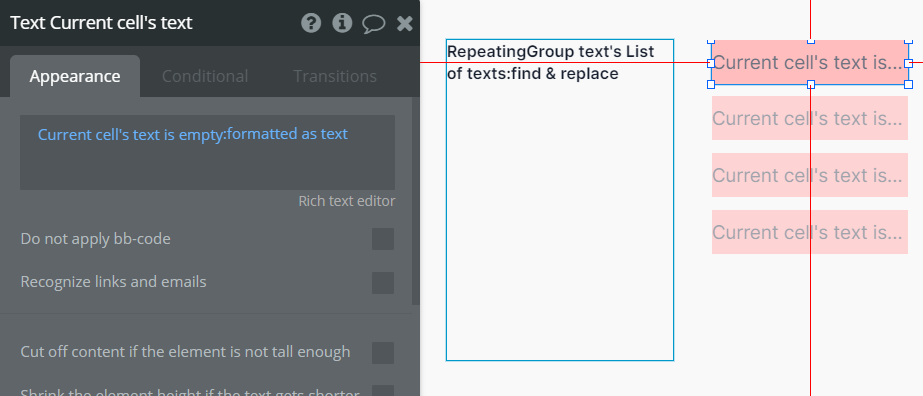Switch to the Conditional tab

tap(205, 76)
